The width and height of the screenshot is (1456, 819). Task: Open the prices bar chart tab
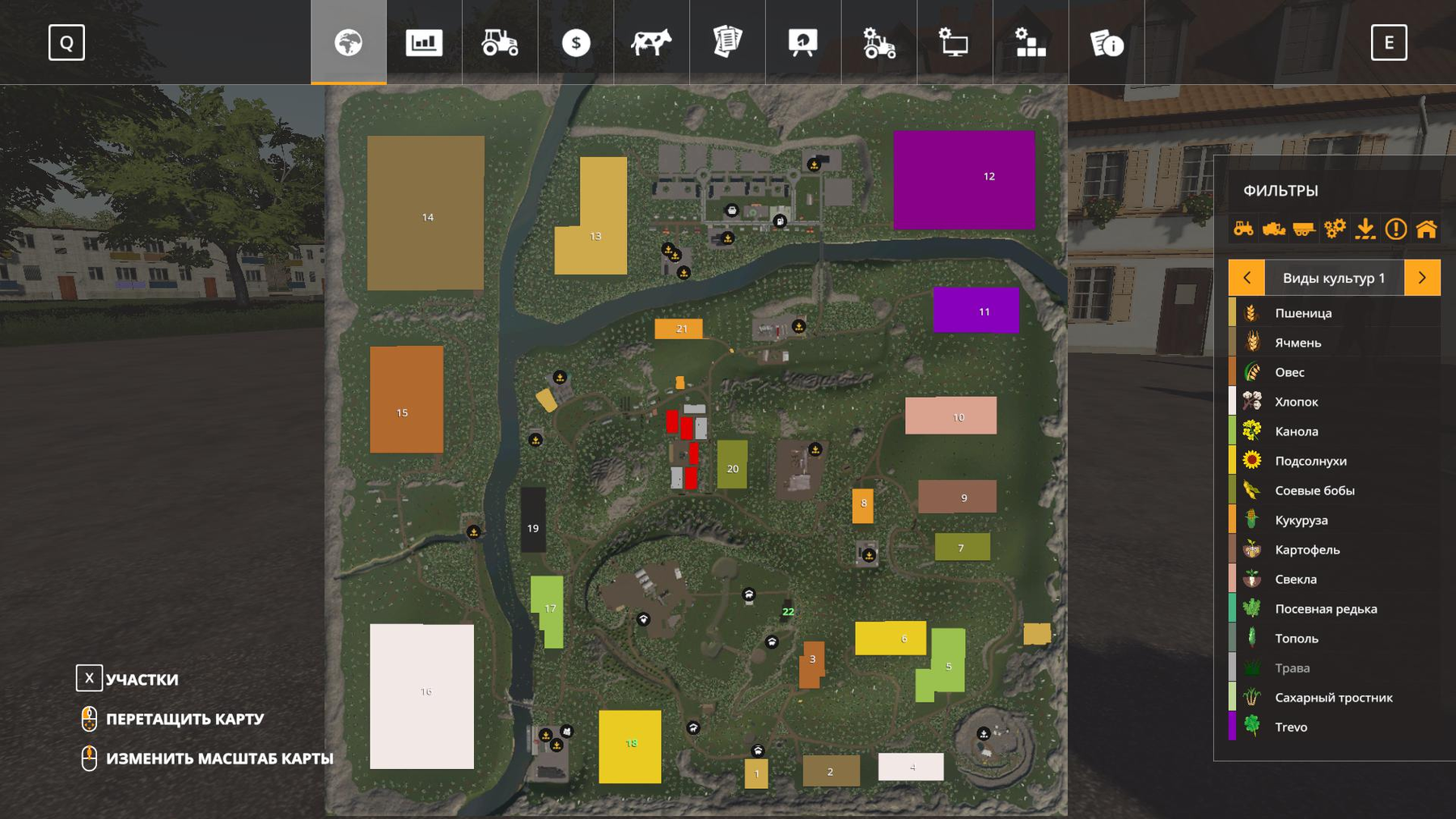424,42
